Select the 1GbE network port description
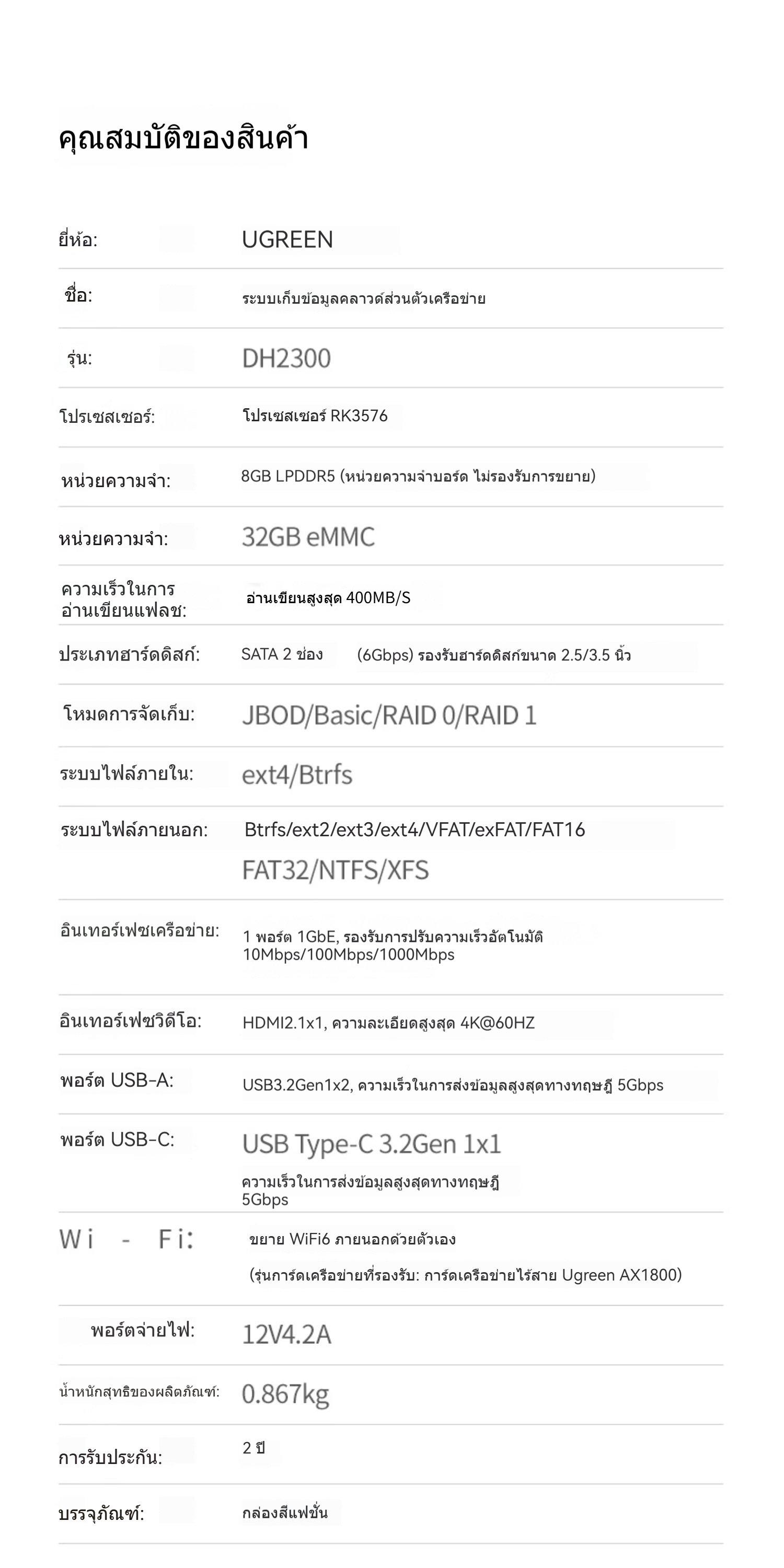Screen dimensions: 784x1568 (393, 946)
